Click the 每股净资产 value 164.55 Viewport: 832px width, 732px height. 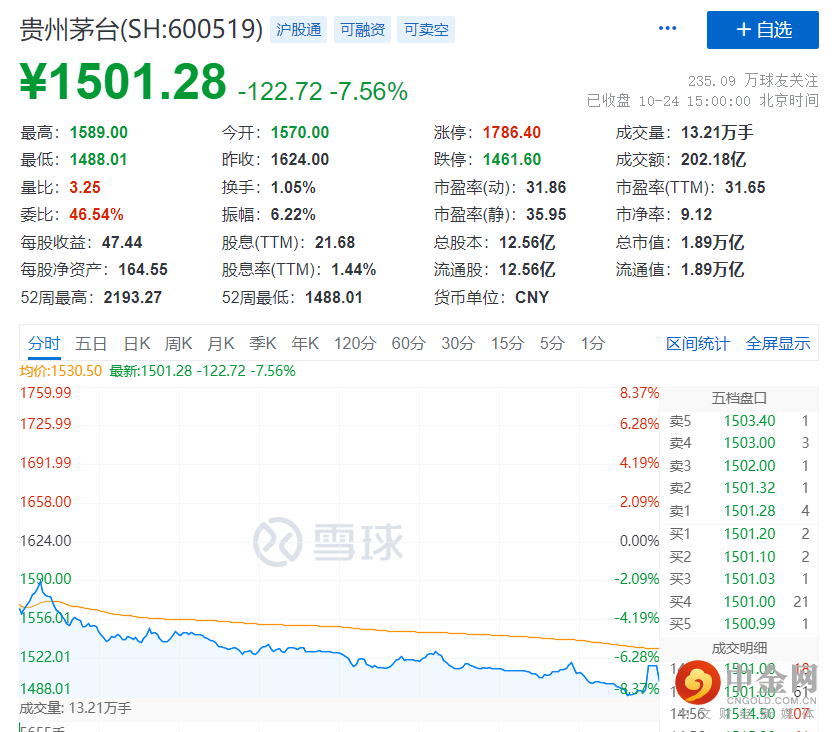[143, 269]
